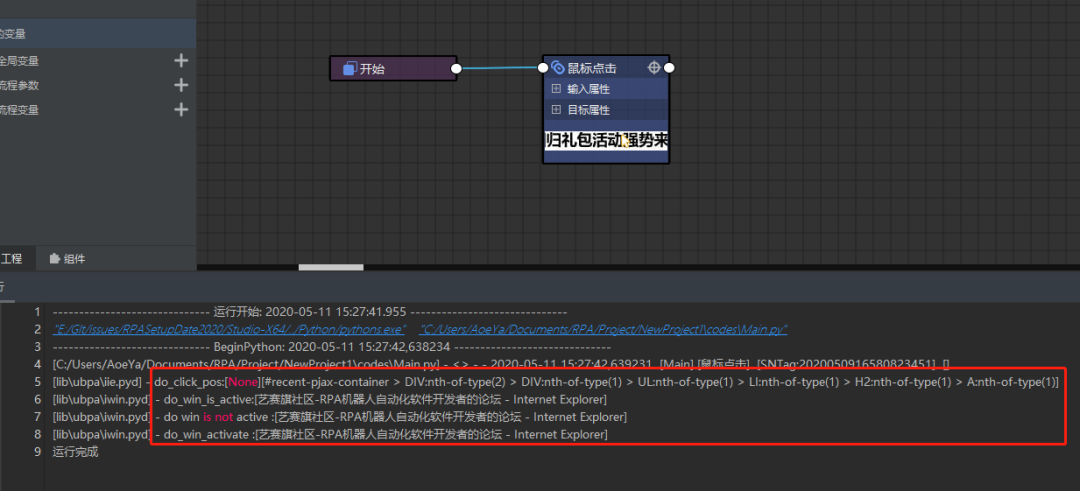The width and height of the screenshot is (1080, 491).
Task: Click the target screenshot thumbnail in 鼠标点击 node
Action: (x=605, y=141)
